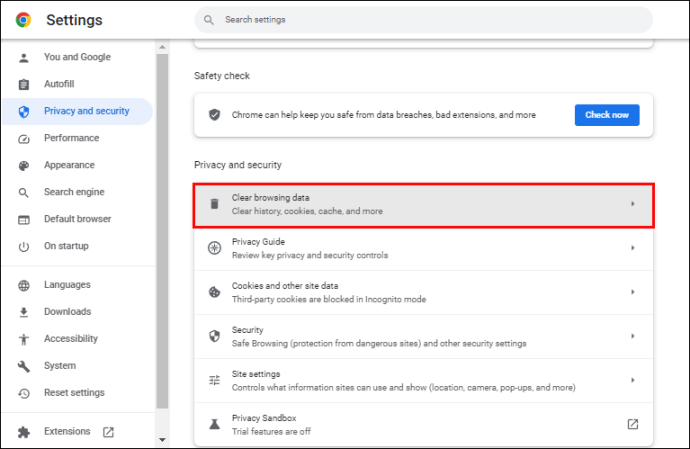Click sidebar scrollbar down arrow
Image resolution: width=690 pixels, height=449 pixels.
click(162, 440)
